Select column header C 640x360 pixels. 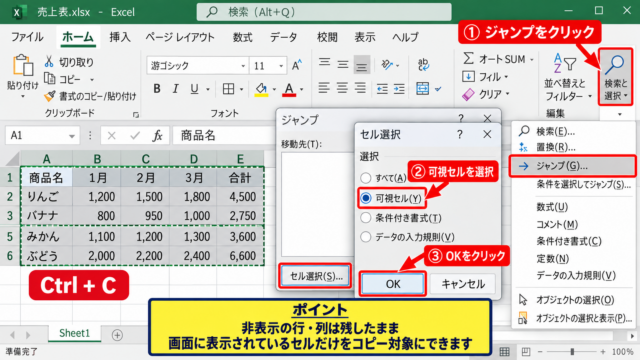coord(145,158)
